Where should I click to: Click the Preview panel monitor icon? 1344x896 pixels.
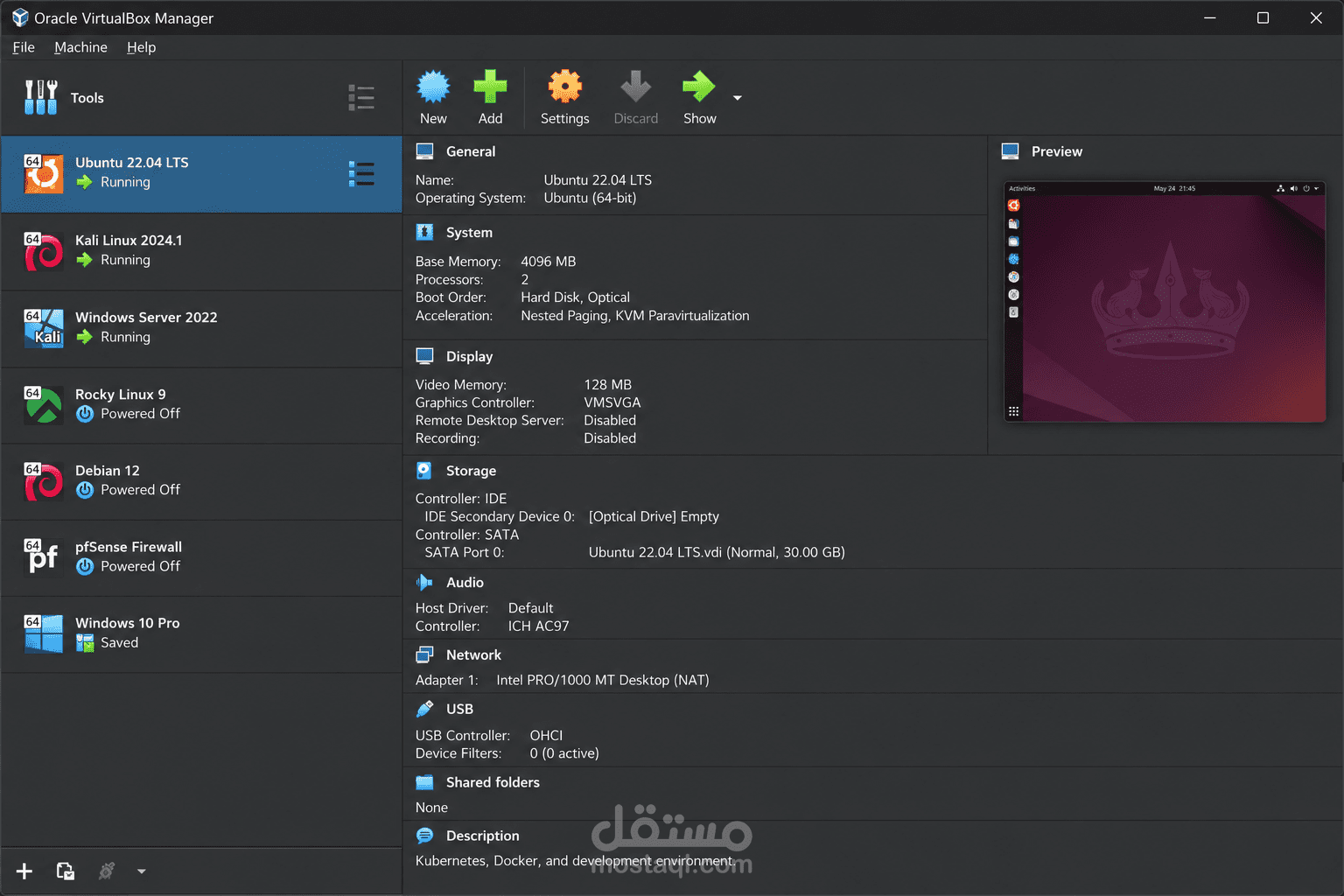click(1010, 151)
